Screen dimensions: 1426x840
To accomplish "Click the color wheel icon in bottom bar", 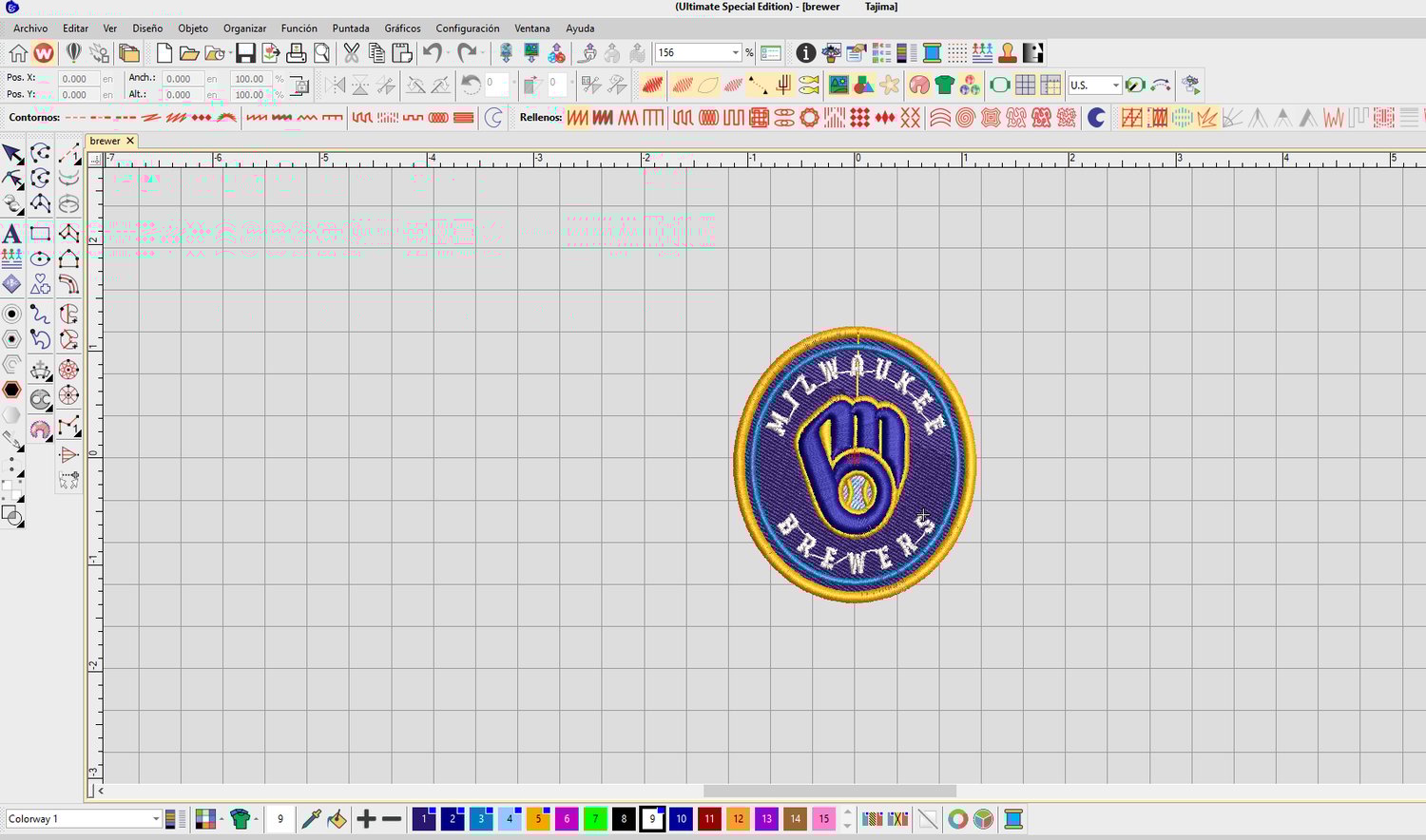I will click(957, 819).
